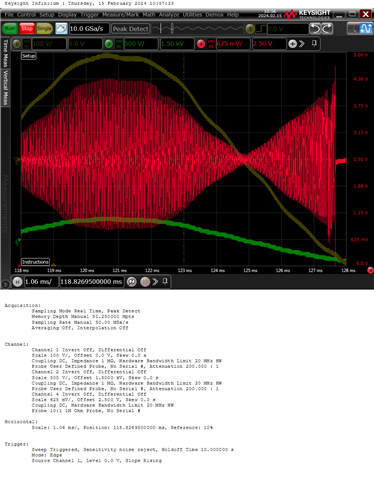Click the orange pause playback icon

click(145, 282)
